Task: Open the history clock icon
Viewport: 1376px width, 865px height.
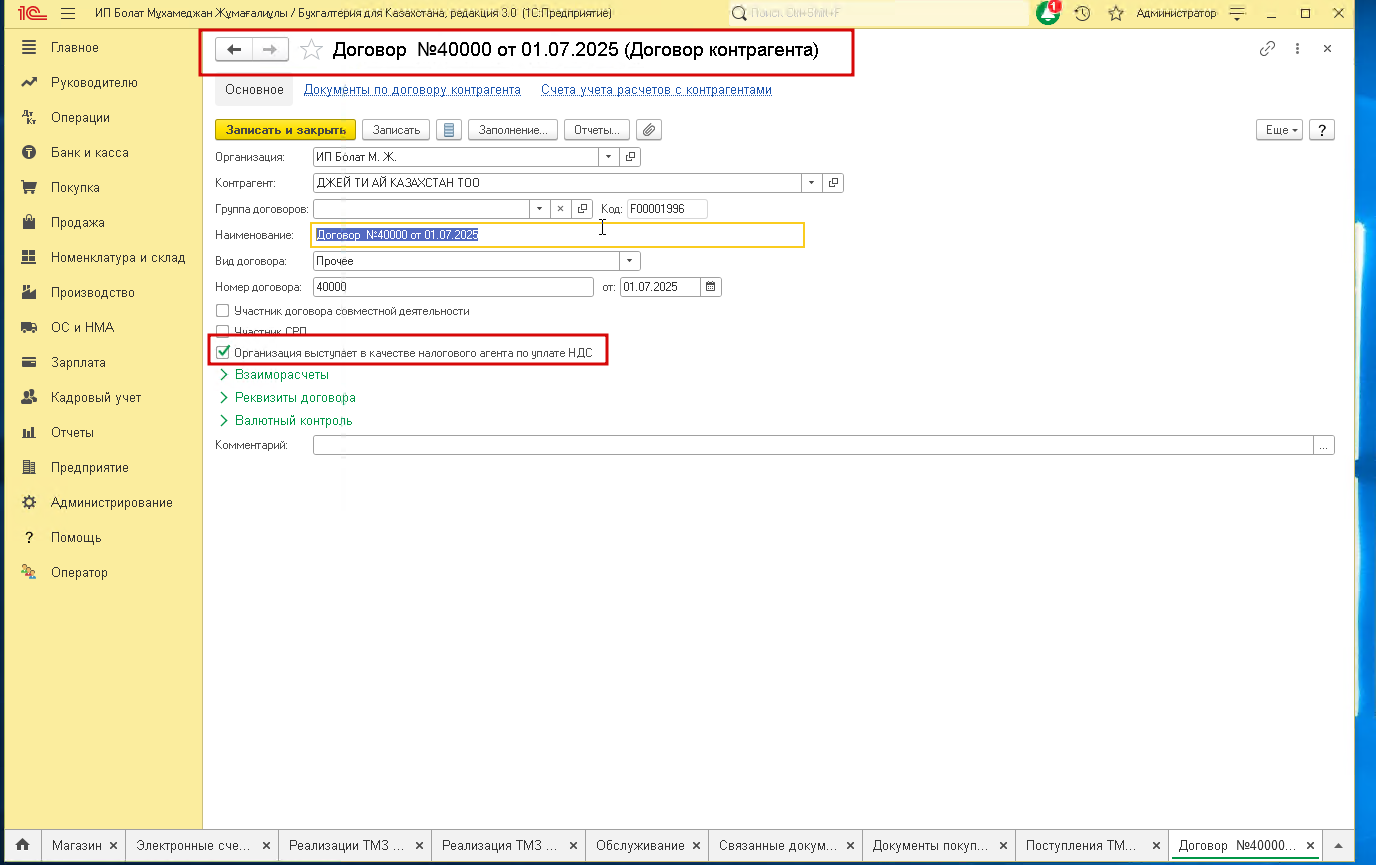Action: pos(1082,14)
